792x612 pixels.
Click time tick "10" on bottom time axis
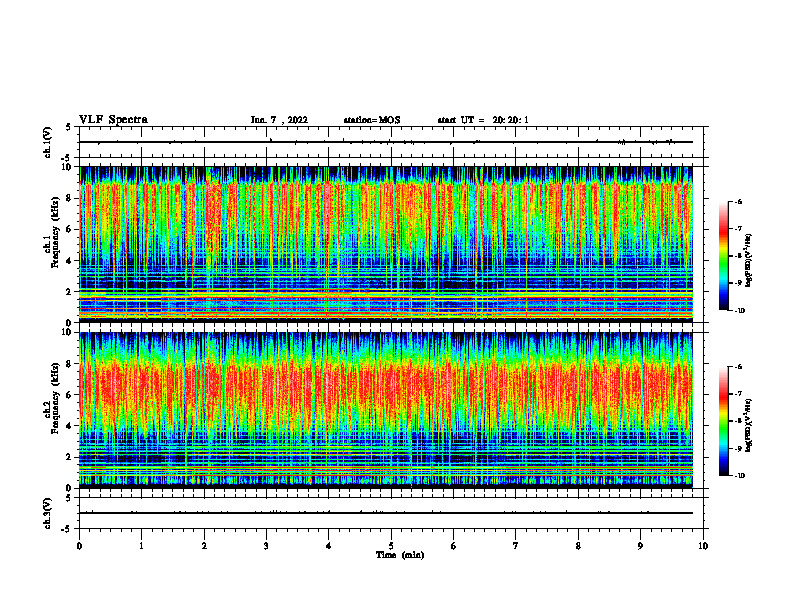[x=703, y=546]
